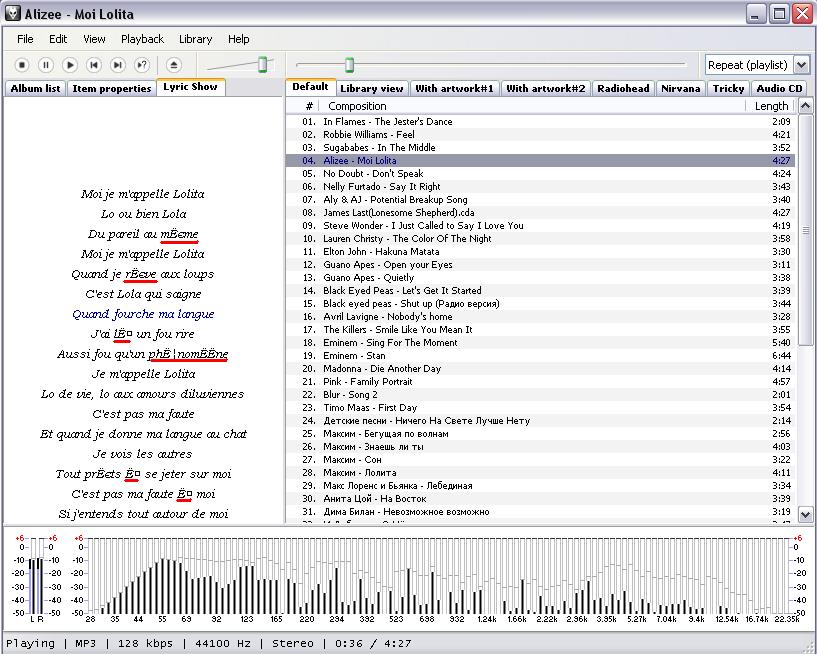
Task: Click the Stop playback button
Action: click(22, 65)
